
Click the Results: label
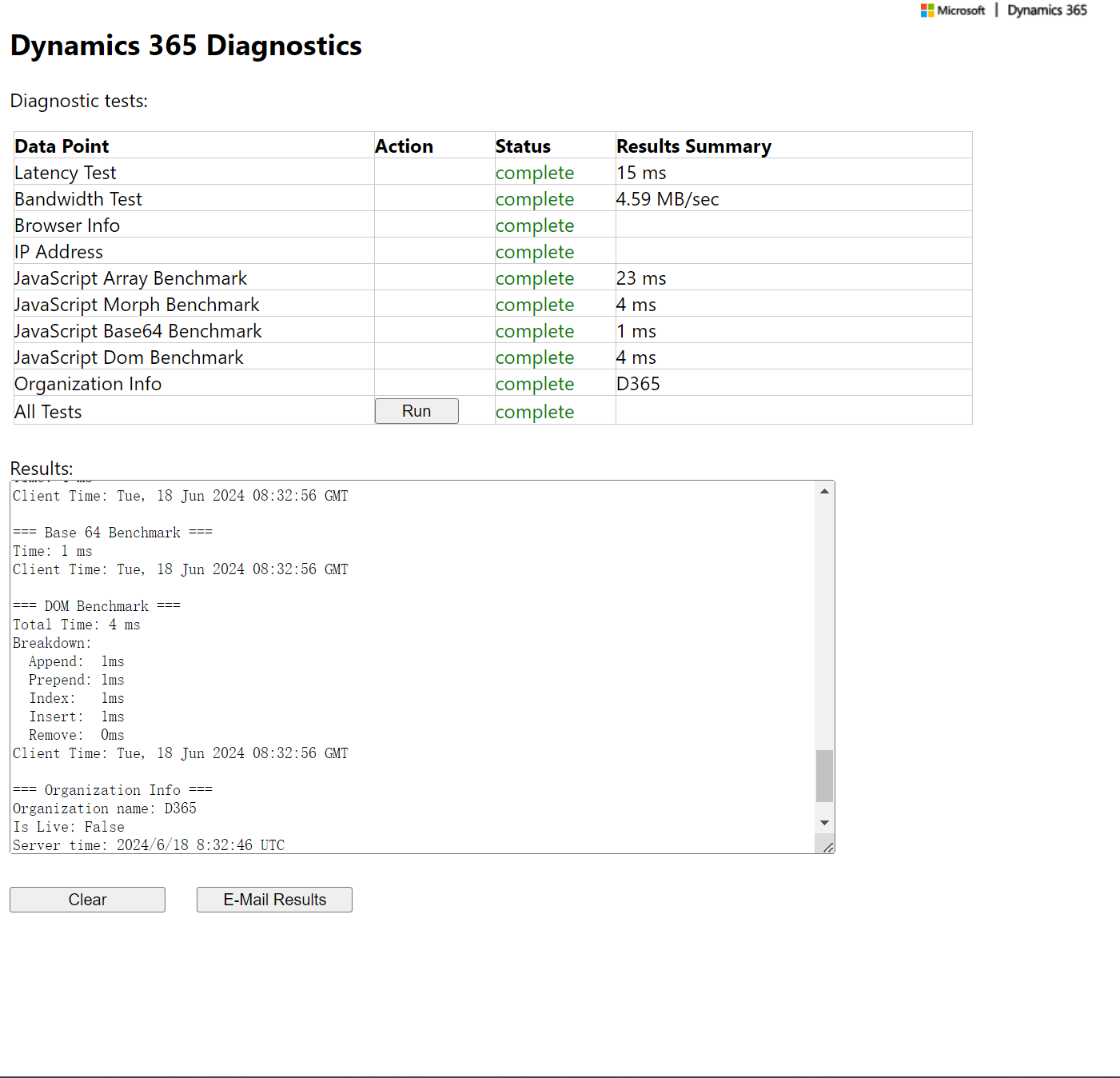(x=42, y=469)
